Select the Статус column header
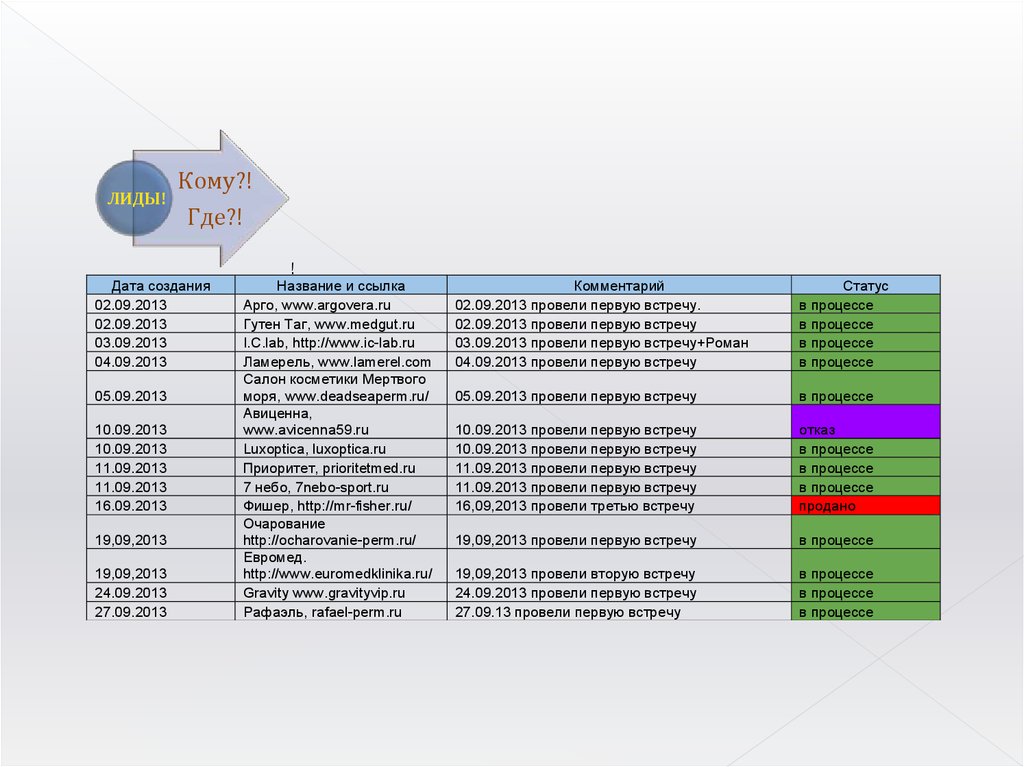The width and height of the screenshot is (1024, 767). pos(866,285)
